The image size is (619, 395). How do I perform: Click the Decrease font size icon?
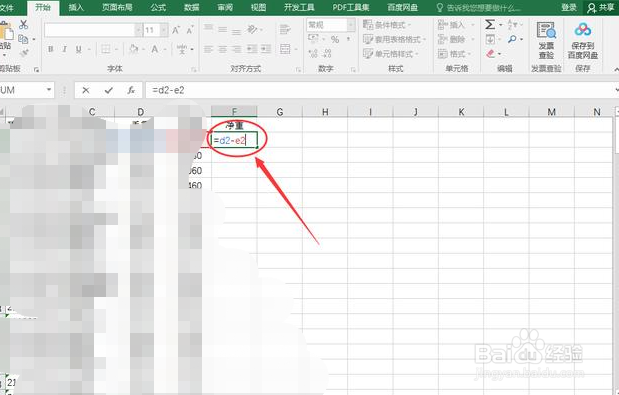[x=190, y=30]
